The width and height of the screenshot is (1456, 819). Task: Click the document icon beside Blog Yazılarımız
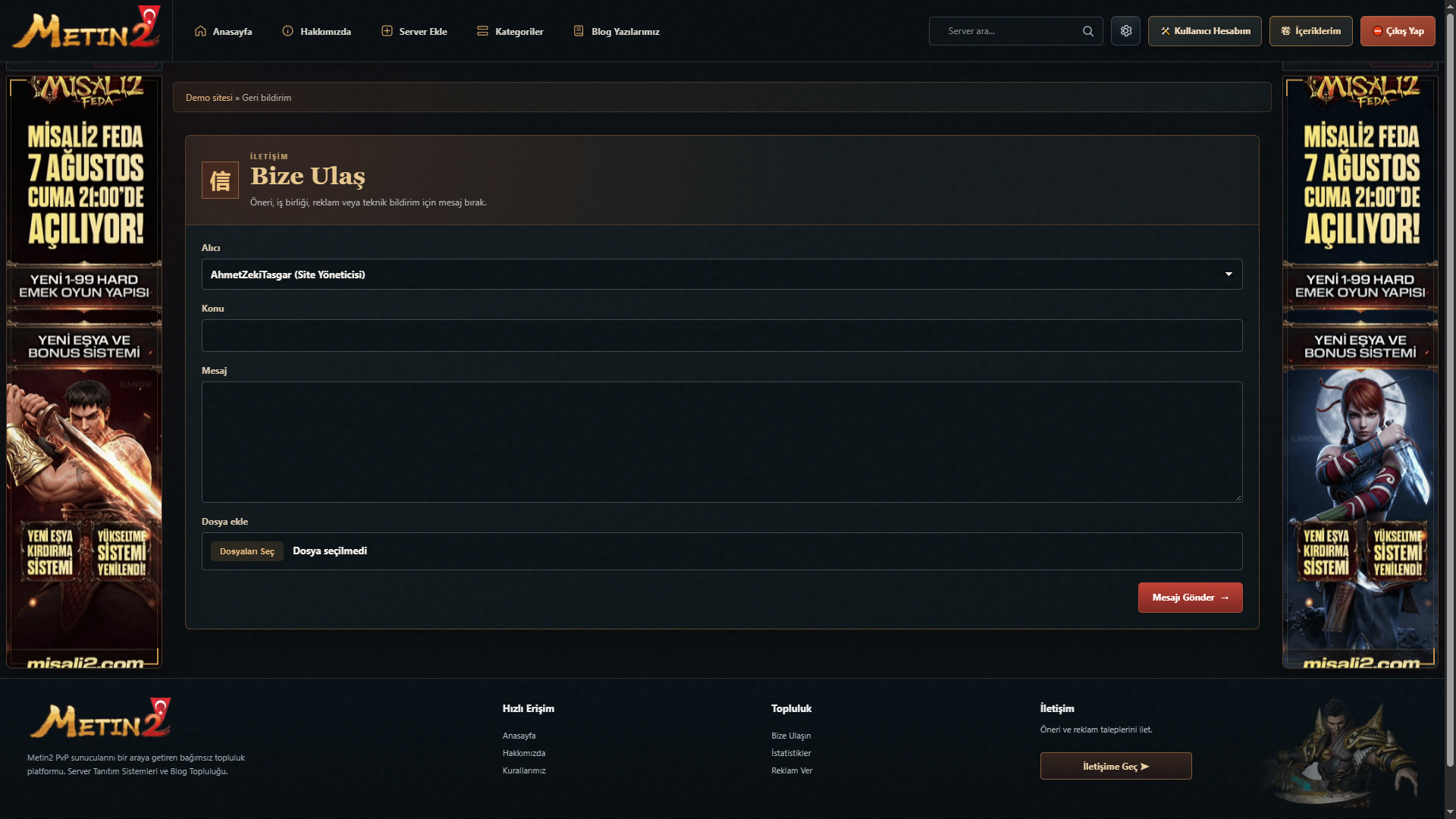pyautogui.click(x=579, y=31)
